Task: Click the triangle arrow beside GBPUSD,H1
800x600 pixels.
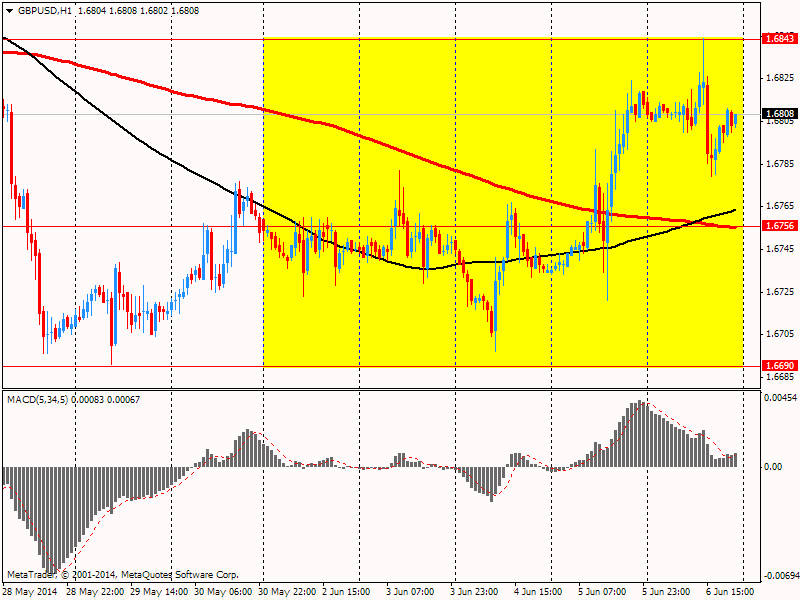Action: point(10,11)
